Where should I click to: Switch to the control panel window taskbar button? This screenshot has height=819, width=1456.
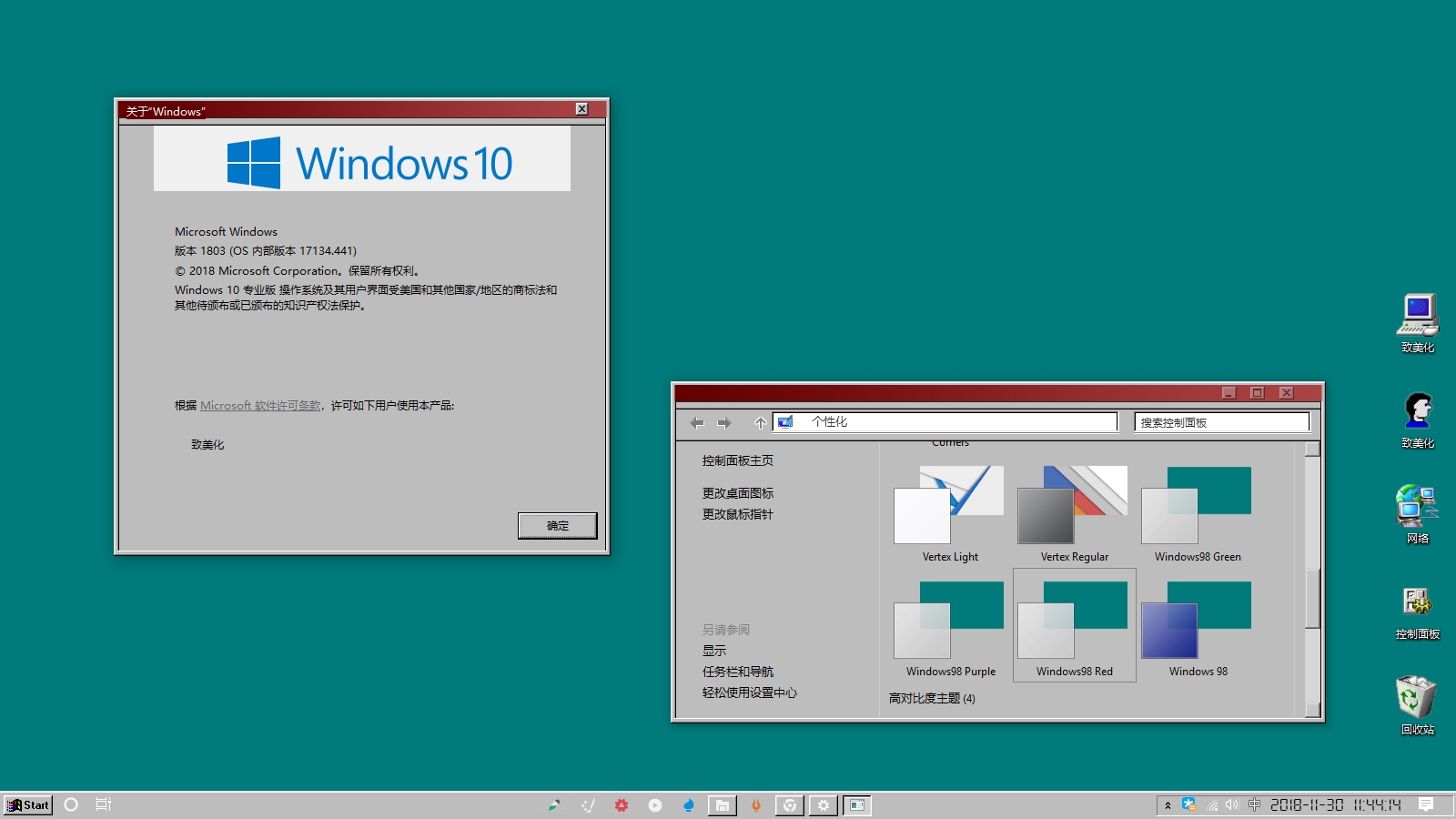tap(857, 805)
